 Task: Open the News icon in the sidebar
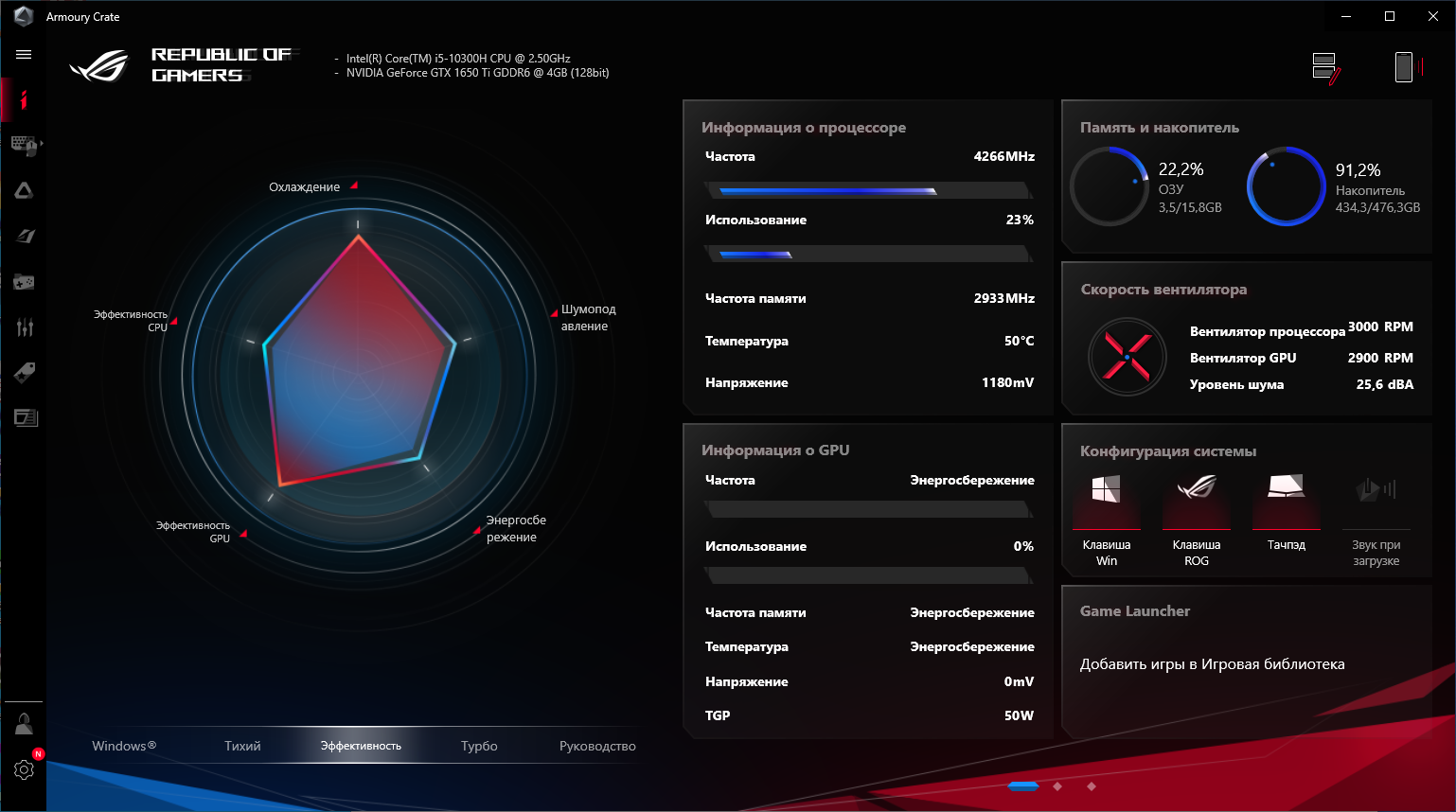(x=26, y=417)
